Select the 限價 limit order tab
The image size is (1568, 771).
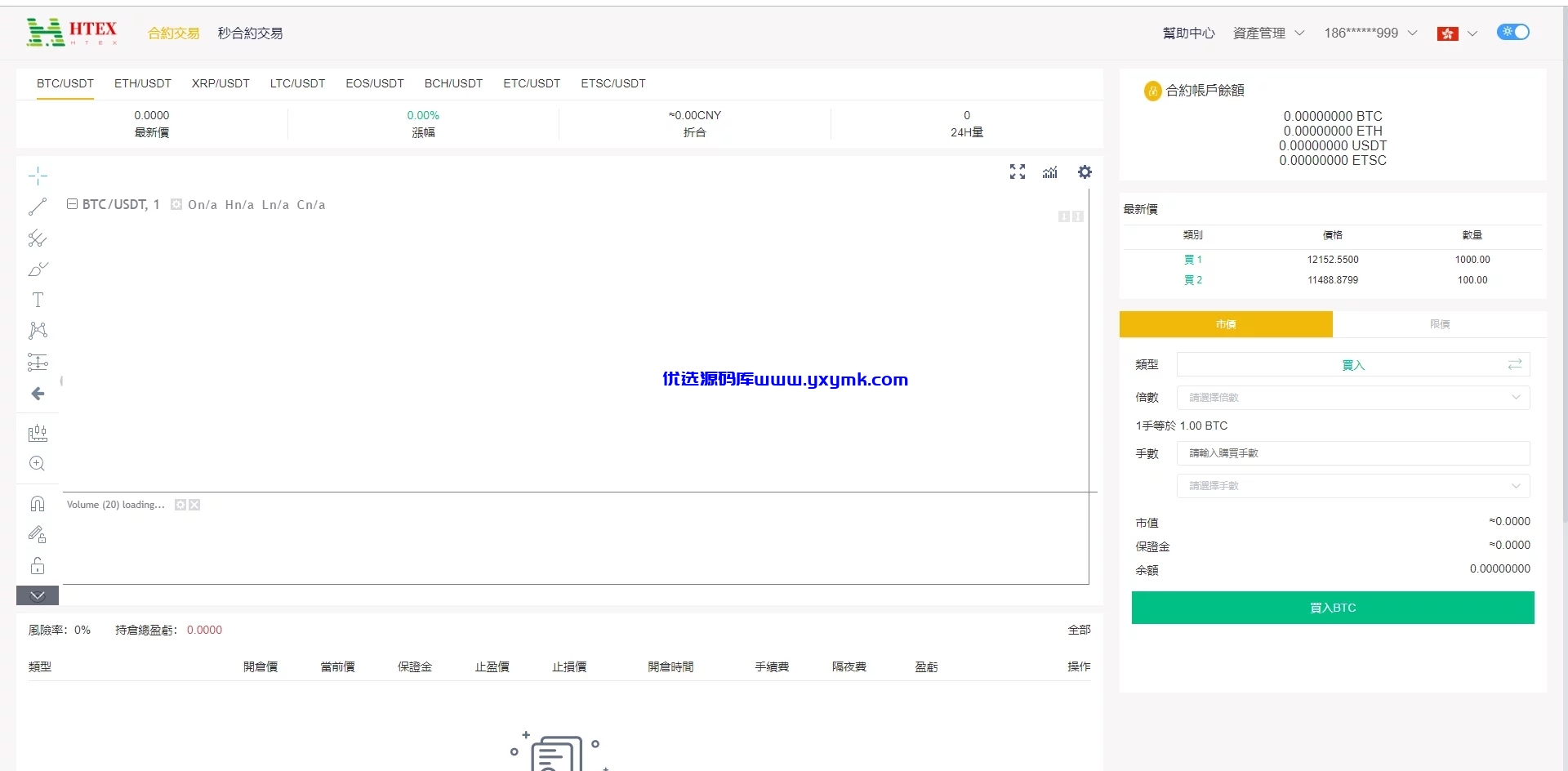click(x=1440, y=324)
